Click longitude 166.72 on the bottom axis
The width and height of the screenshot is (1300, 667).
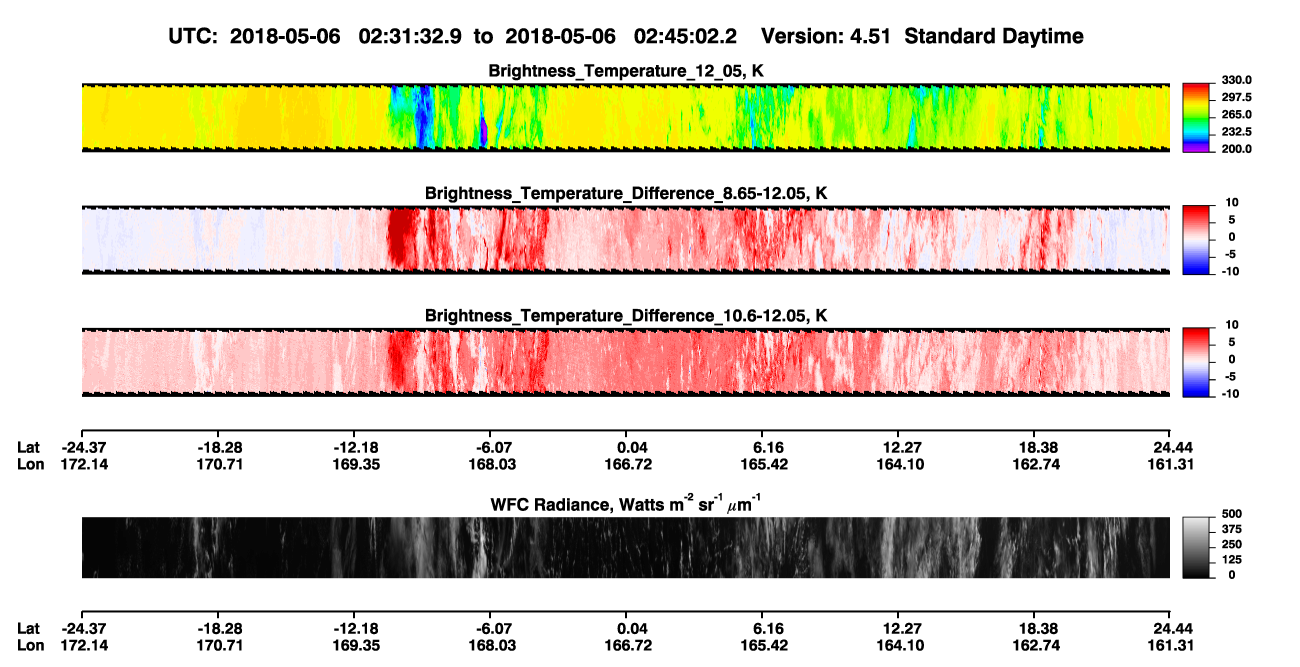point(629,646)
